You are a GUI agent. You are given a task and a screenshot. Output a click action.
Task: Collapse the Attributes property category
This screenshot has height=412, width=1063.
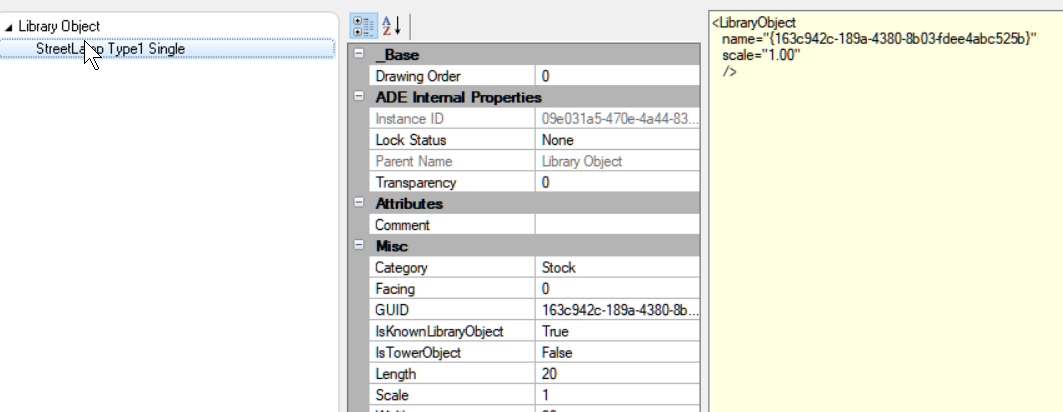[359, 203]
